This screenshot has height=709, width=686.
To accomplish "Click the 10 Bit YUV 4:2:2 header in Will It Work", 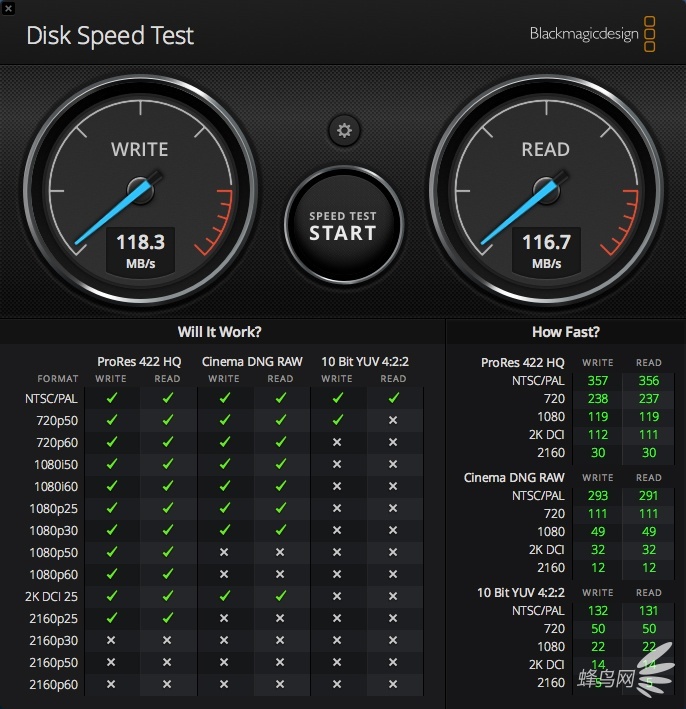I will tap(365, 362).
